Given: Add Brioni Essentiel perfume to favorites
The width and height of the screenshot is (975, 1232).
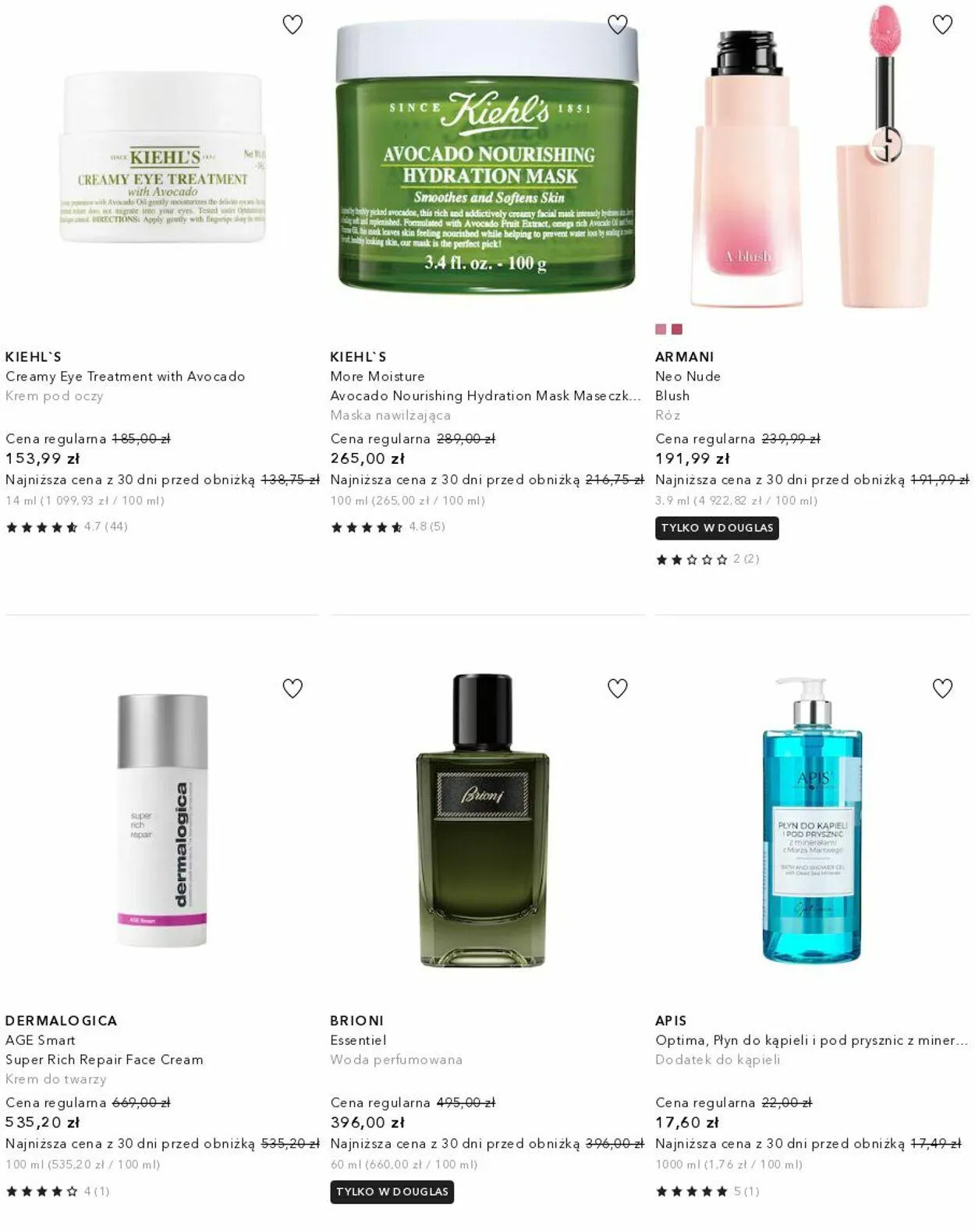Looking at the screenshot, I should click(x=618, y=689).
